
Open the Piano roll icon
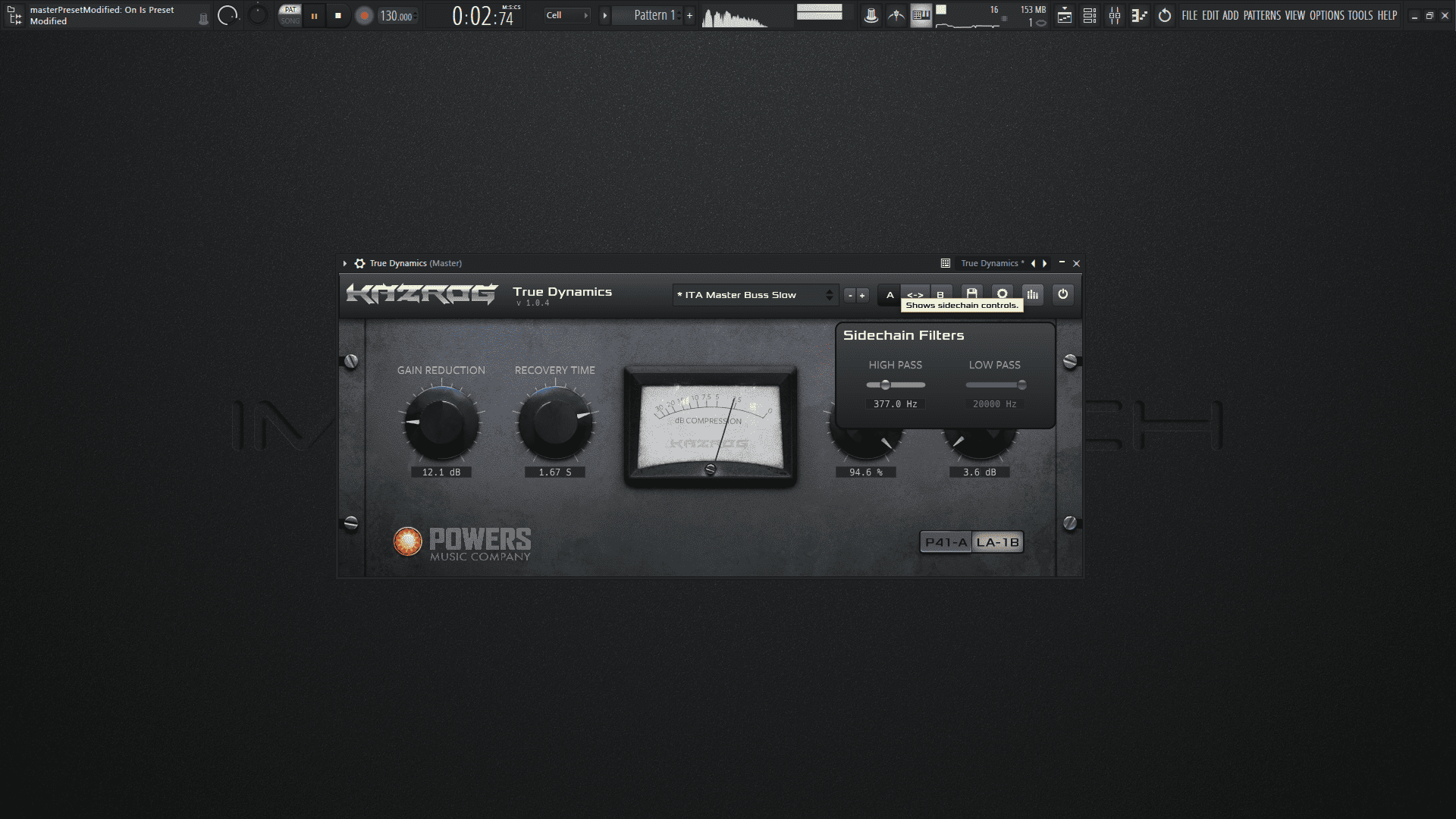(x=1139, y=15)
